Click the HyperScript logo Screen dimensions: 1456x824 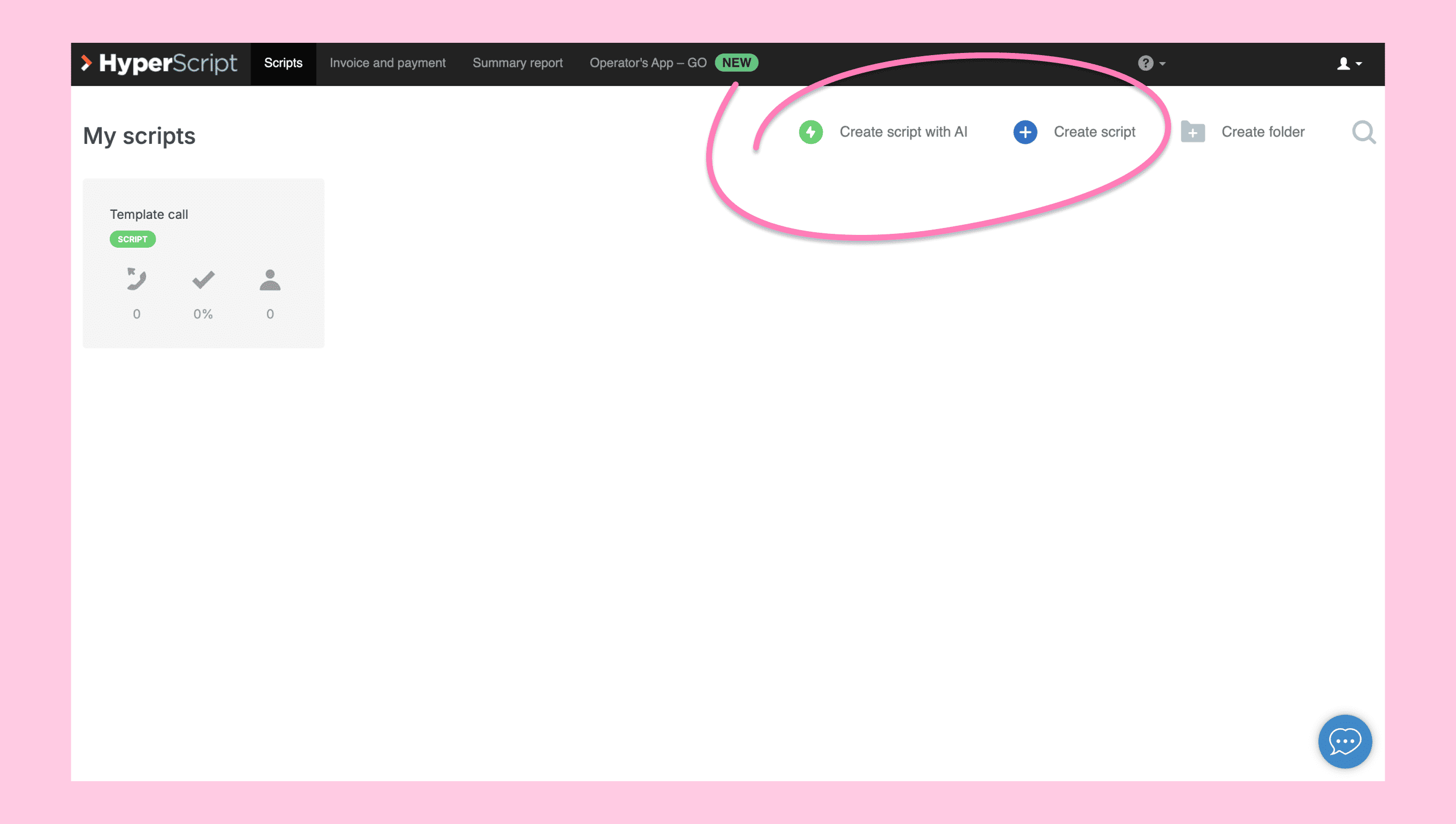point(160,63)
